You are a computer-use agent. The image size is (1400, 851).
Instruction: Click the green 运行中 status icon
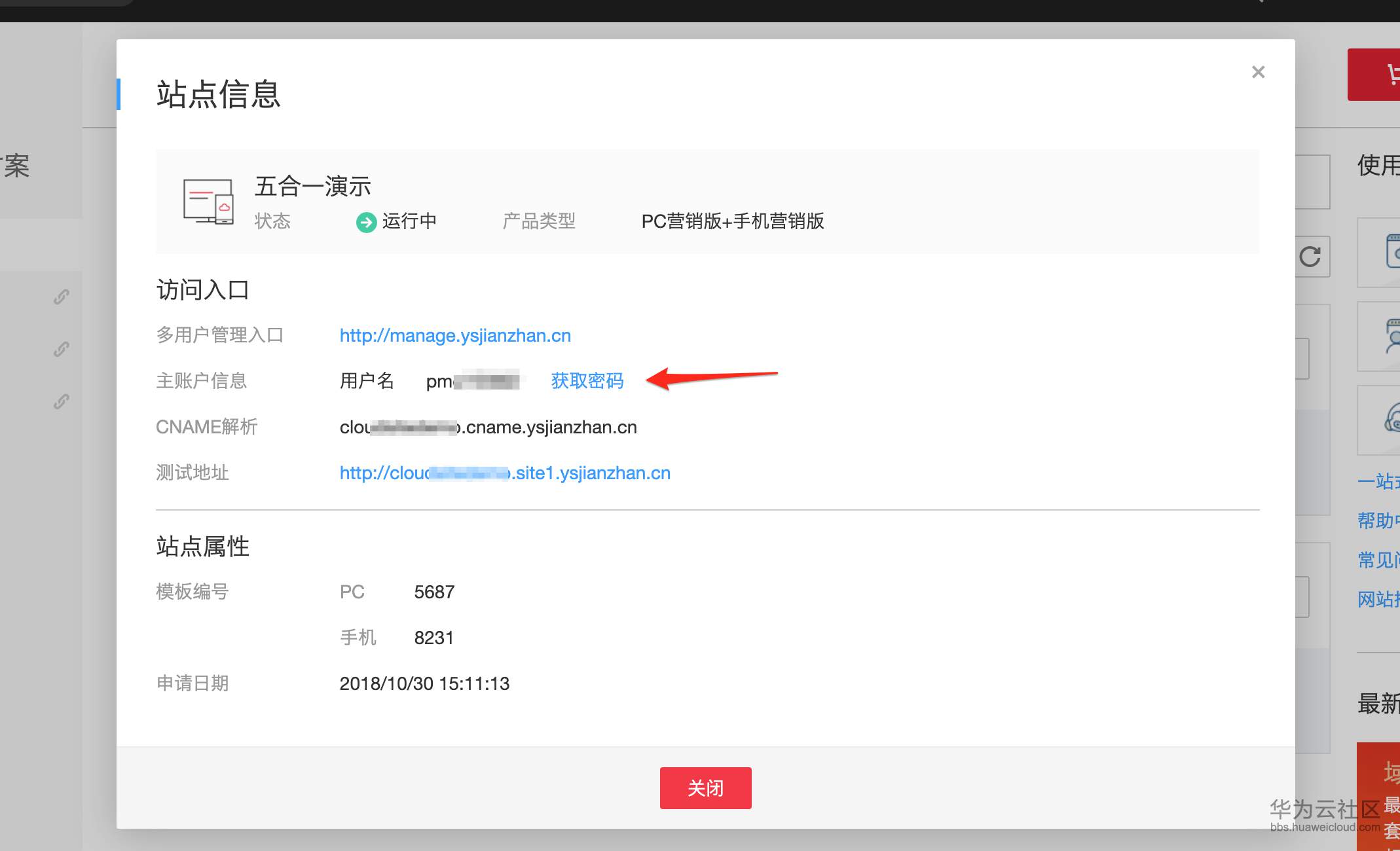coord(366,222)
